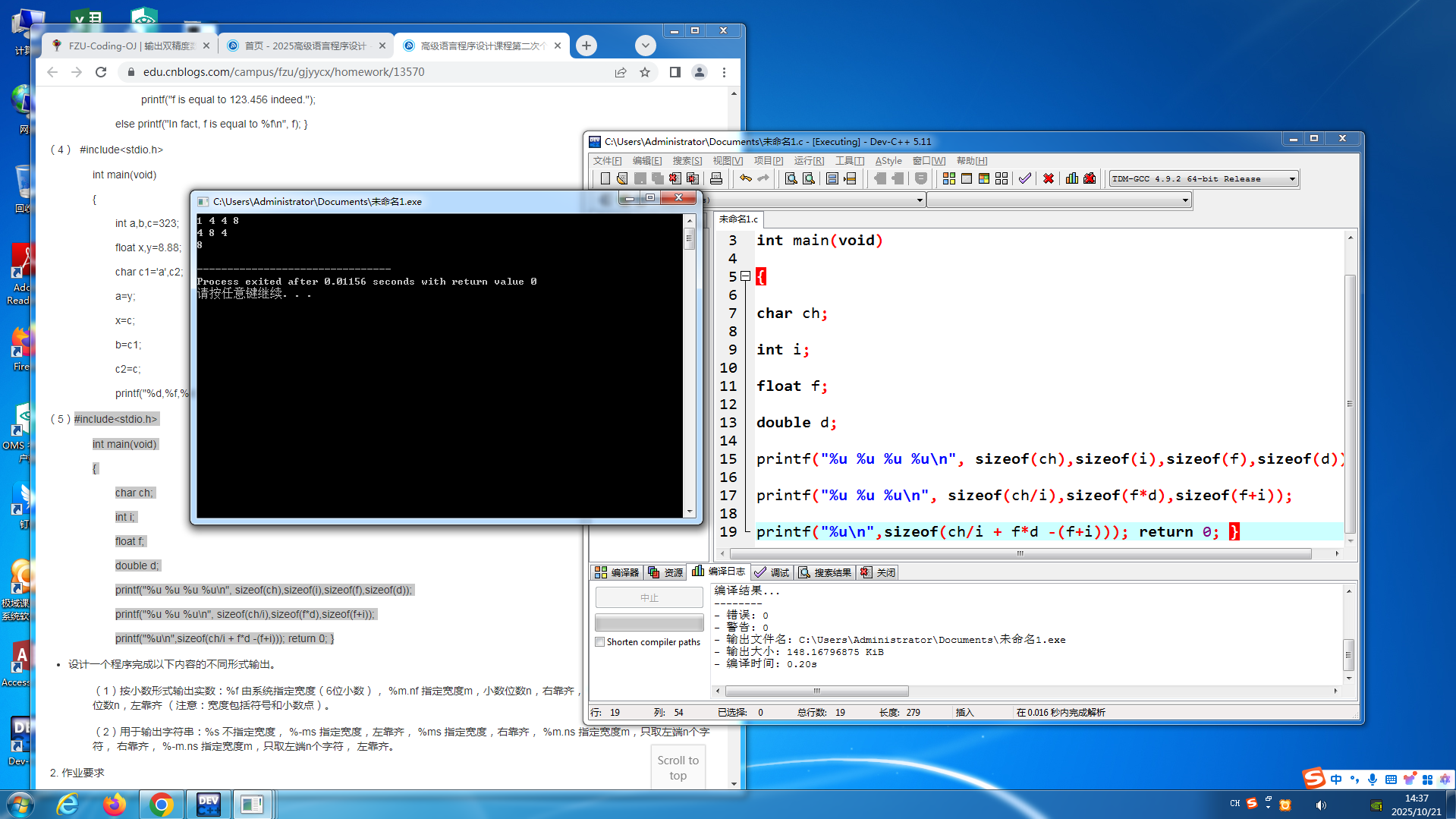Switch to the 首页 - 2025高级语言程序设计 Chrome tab
This screenshot has height=819, width=1456.
point(306,46)
